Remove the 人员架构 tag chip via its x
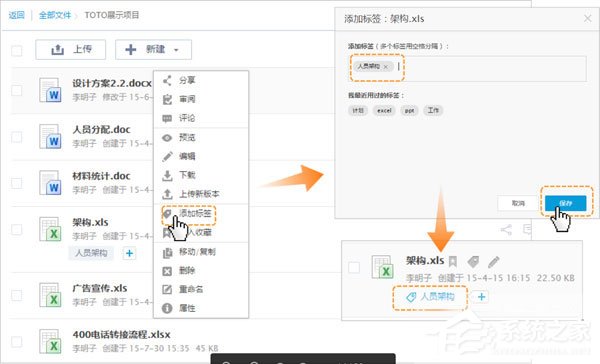600x364 pixels. 386,67
